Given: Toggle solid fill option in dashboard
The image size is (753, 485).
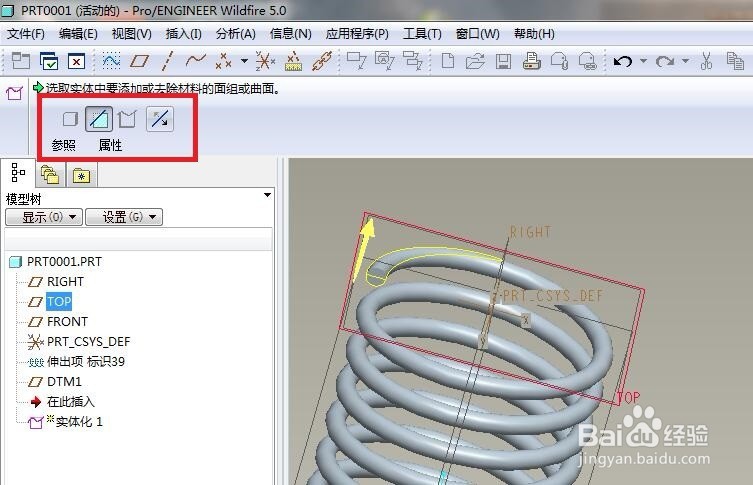Looking at the screenshot, I should coord(70,119).
